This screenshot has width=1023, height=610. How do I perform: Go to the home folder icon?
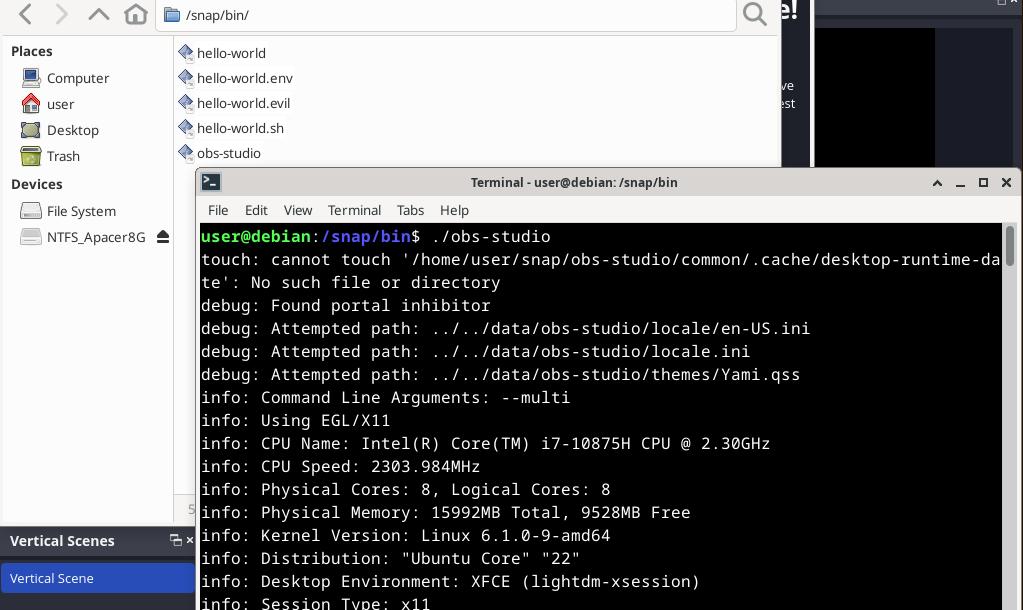pyautogui.click(x=135, y=14)
